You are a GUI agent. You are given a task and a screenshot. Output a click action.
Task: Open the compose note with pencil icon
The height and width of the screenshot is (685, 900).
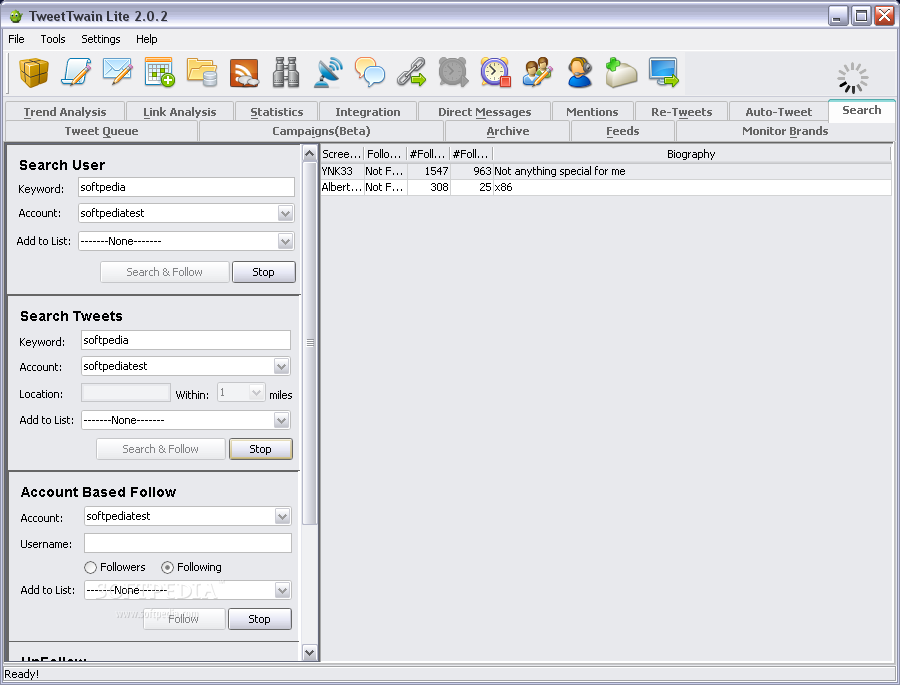pyautogui.click(x=76, y=73)
